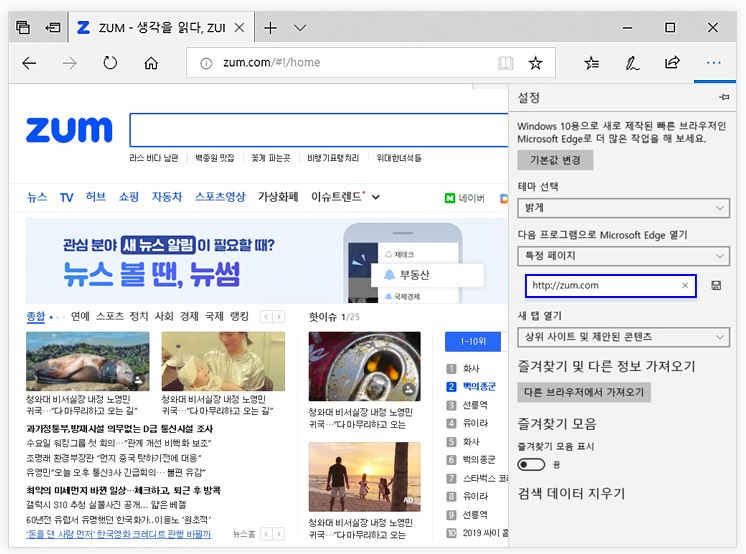Click previous arrow beside news category tabs
The image size is (746, 554).
click(266, 317)
